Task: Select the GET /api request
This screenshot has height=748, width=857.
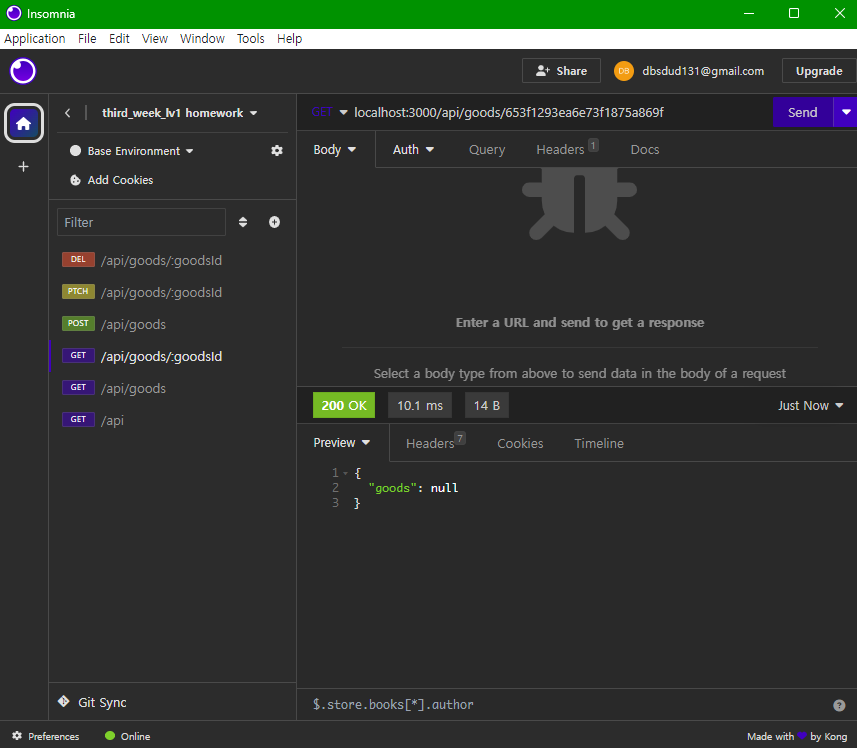Action: [172, 420]
